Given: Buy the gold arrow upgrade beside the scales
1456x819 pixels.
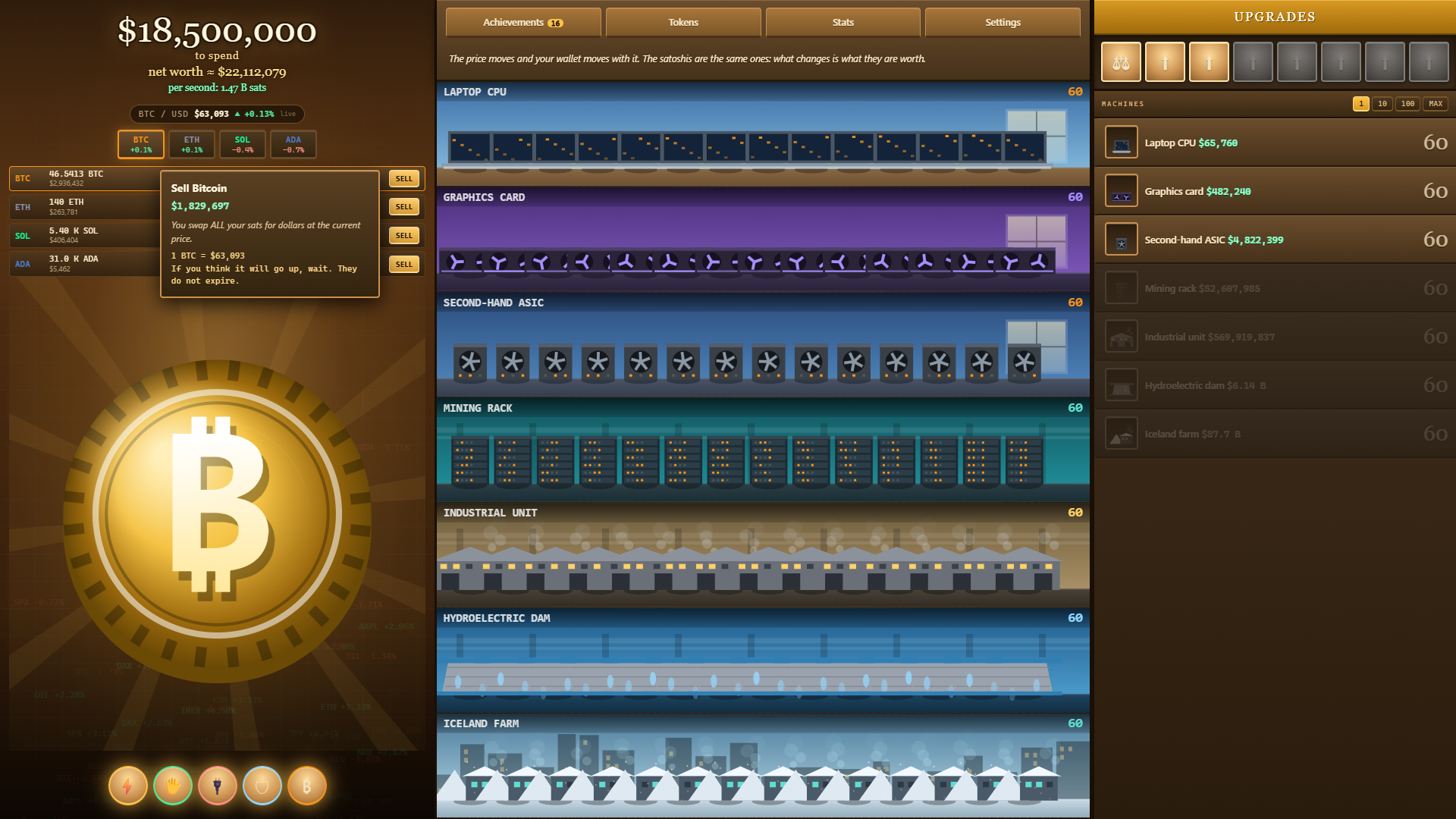Looking at the screenshot, I should coord(1165,62).
